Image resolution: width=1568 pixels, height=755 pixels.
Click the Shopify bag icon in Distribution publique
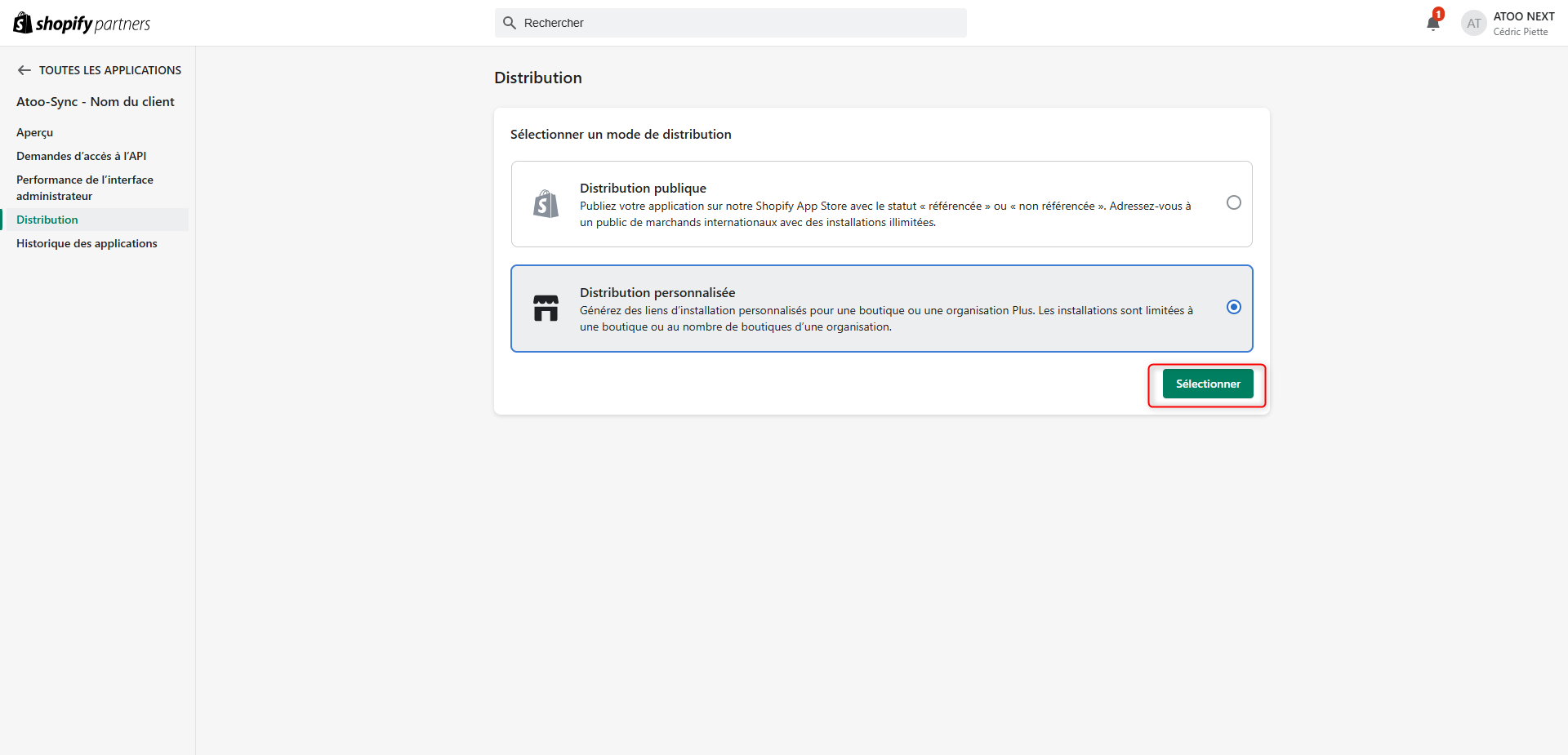tap(546, 204)
